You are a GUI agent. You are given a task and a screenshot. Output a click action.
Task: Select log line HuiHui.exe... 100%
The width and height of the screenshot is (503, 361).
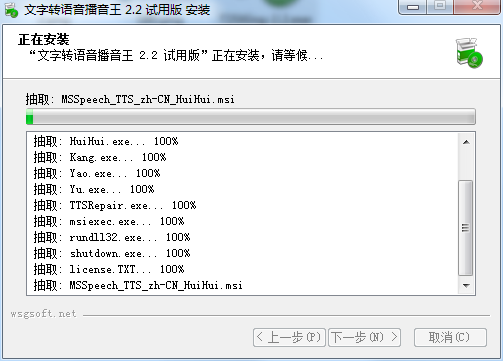click(106, 141)
